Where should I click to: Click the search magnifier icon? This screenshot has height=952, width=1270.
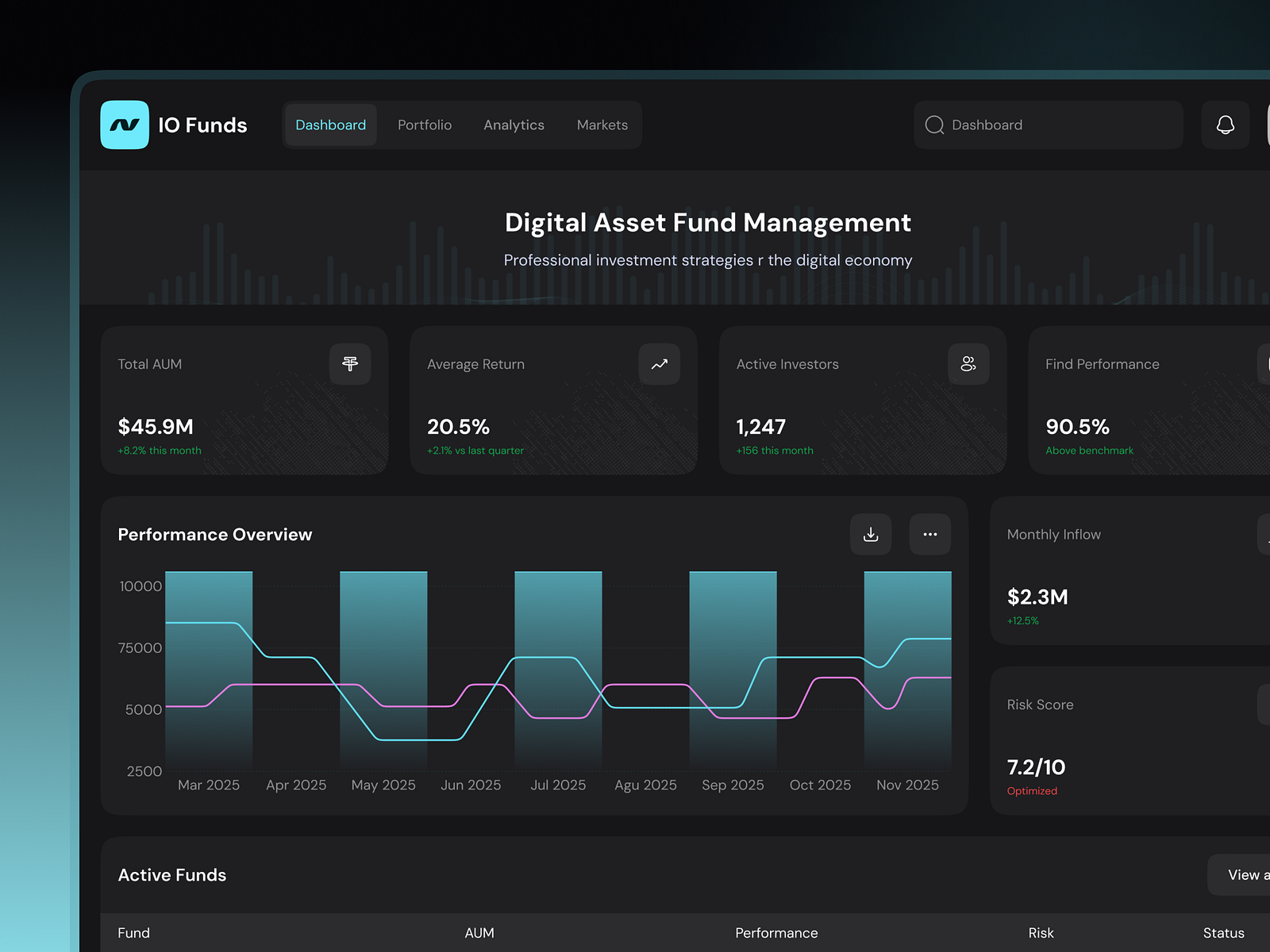coord(934,125)
